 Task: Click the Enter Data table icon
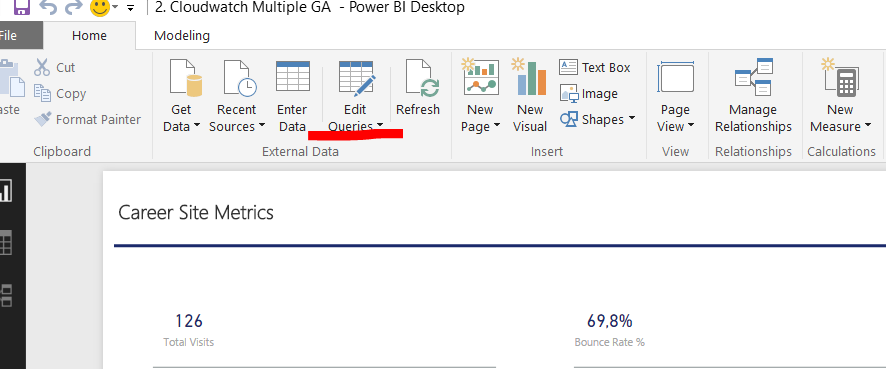[292, 77]
